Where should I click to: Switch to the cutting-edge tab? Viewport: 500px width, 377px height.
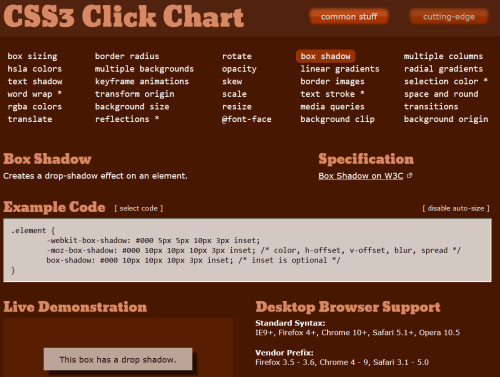[x=449, y=17]
